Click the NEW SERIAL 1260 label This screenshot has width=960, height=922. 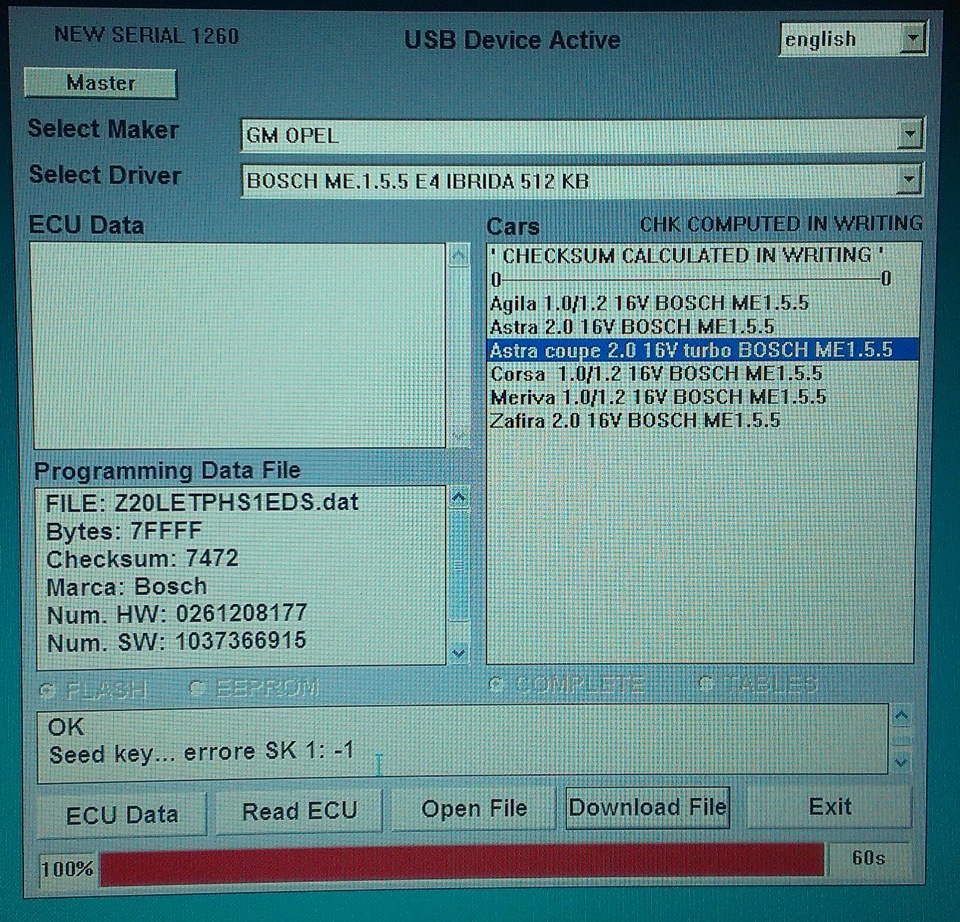146,36
